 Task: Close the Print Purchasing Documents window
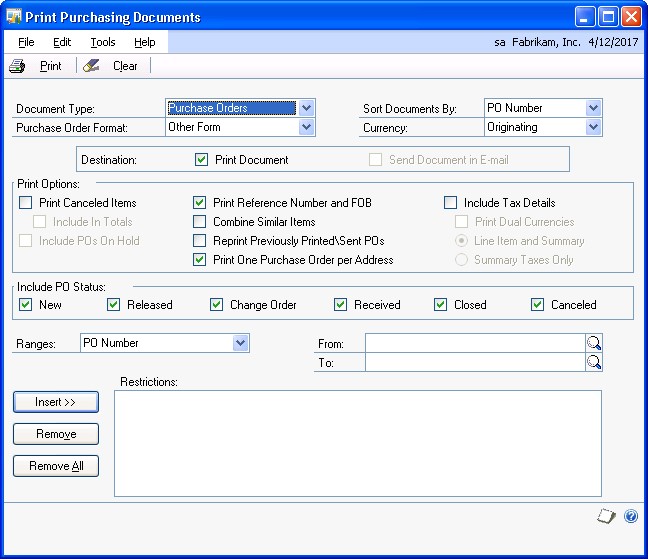tap(631, 17)
